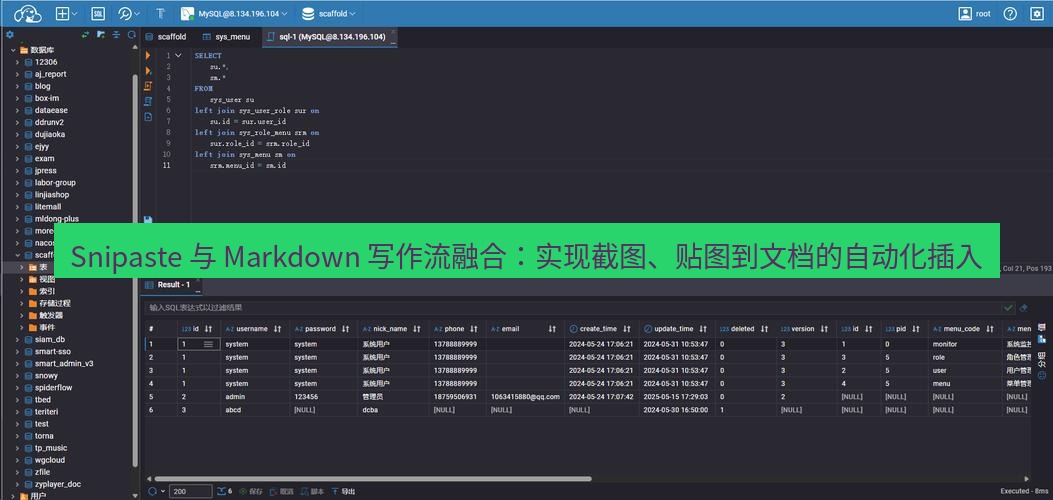Fold the SELECT statement at line 1

(x=178, y=56)
